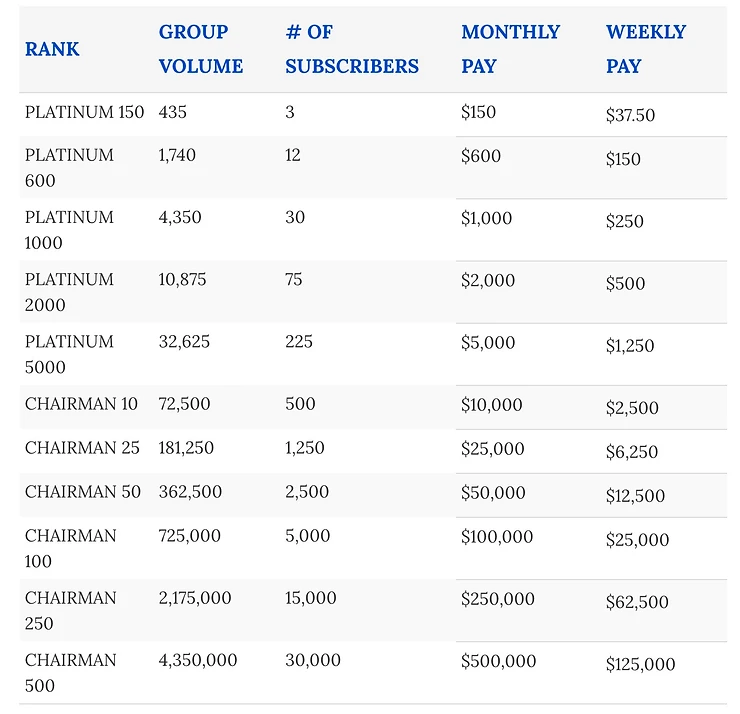Click the CHAIRMAN 10 rank cell

click(x=81, y=404)
